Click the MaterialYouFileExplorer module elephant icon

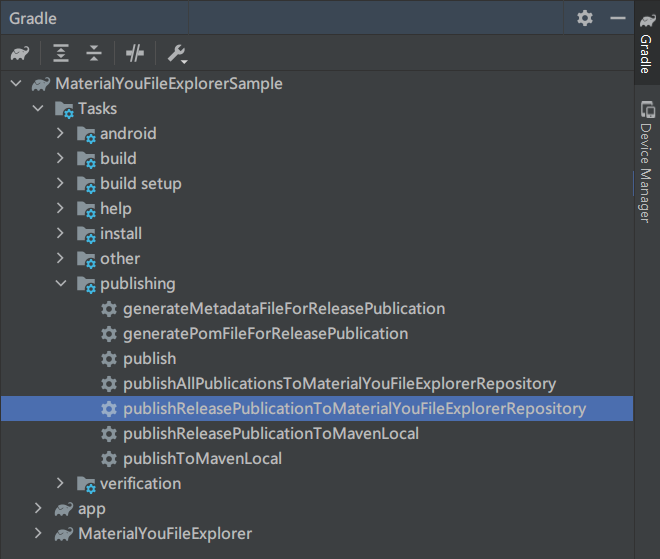tap(64, 534)
